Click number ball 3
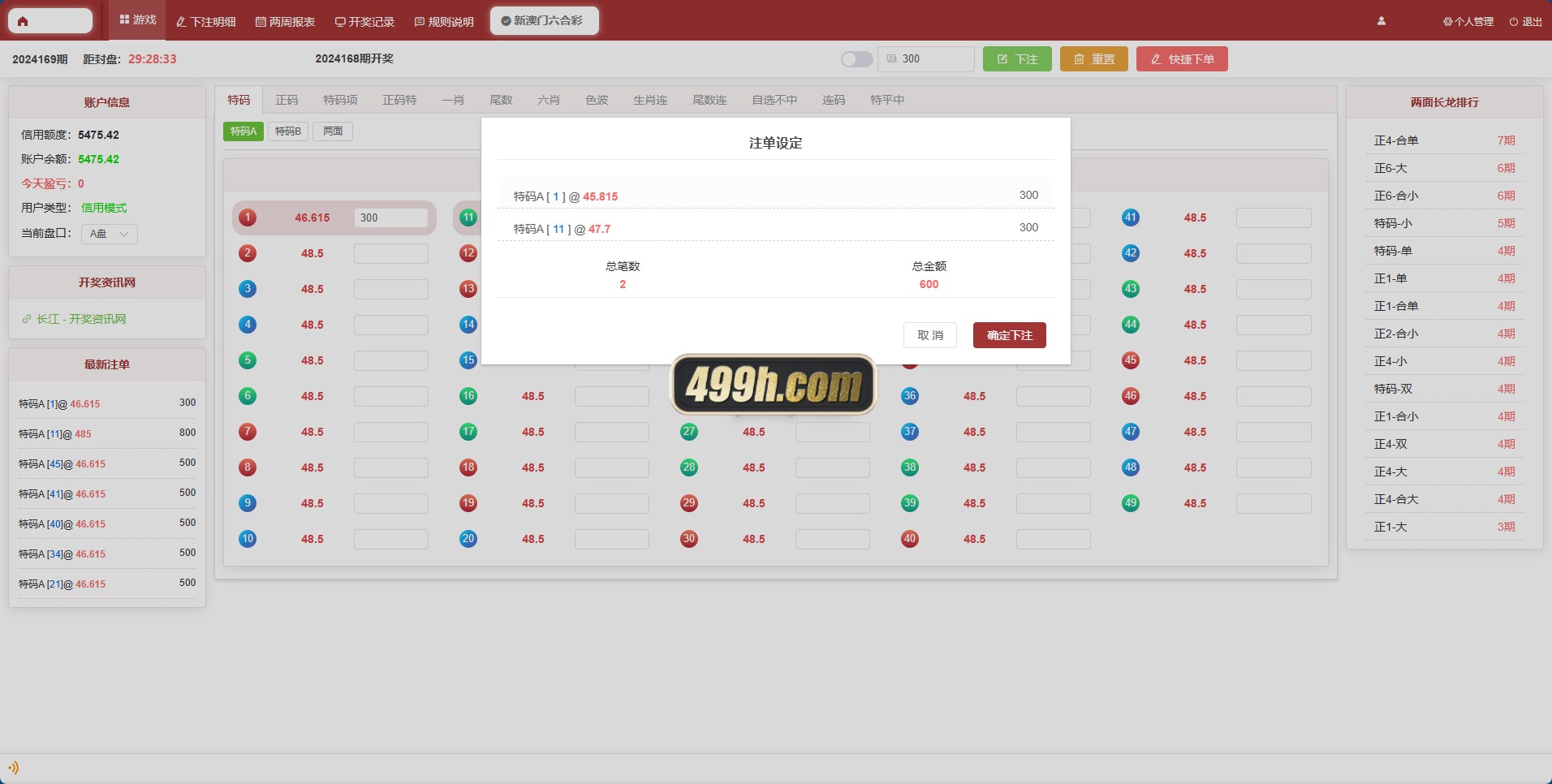The height and width of the screenshot is (784, 1552). tap(248, 289)
